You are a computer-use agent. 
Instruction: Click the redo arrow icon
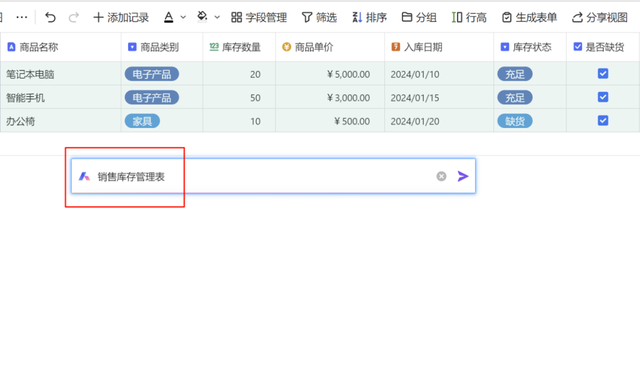pos(73,18)
